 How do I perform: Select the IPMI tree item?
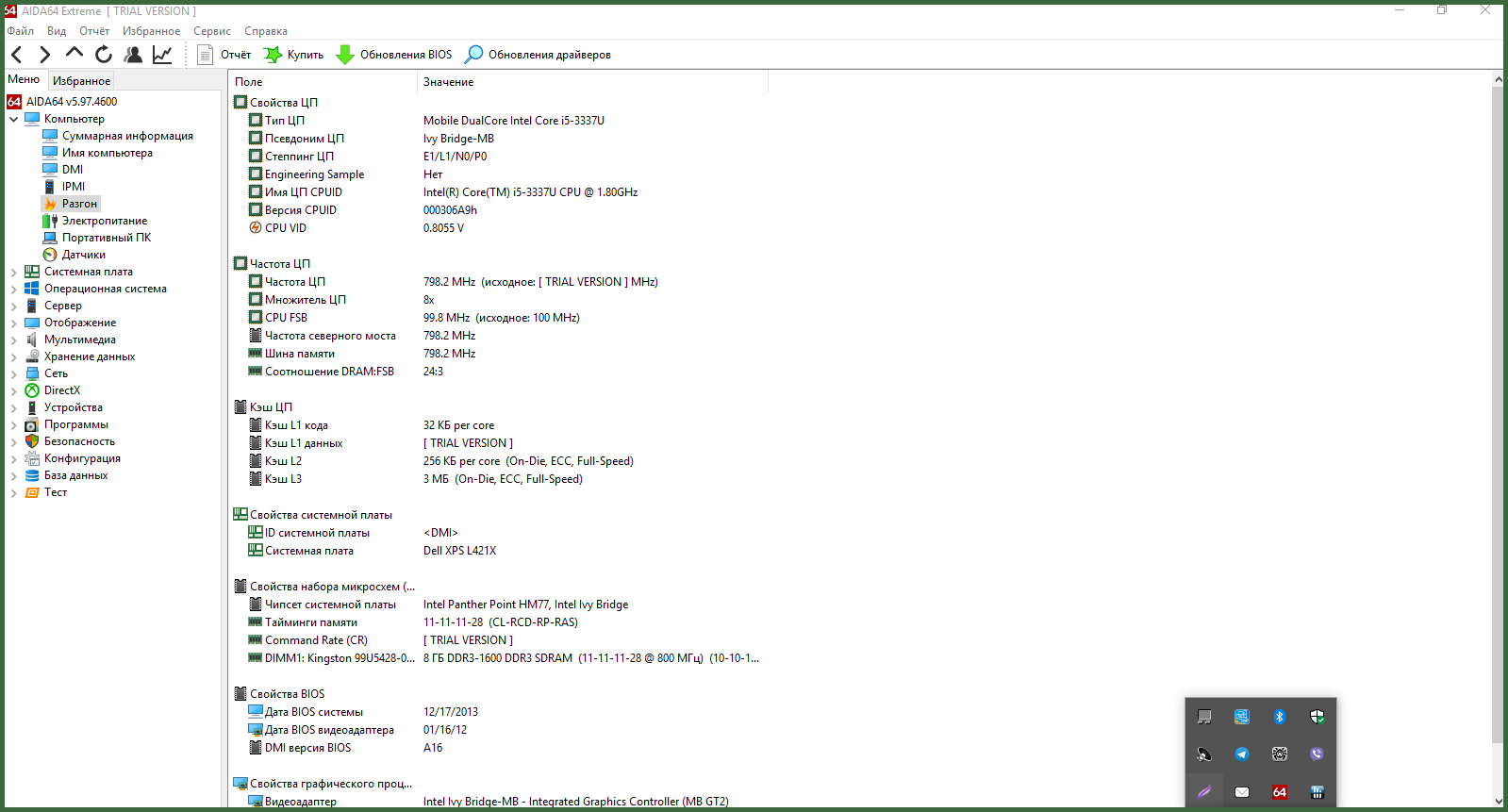(74, 187)
